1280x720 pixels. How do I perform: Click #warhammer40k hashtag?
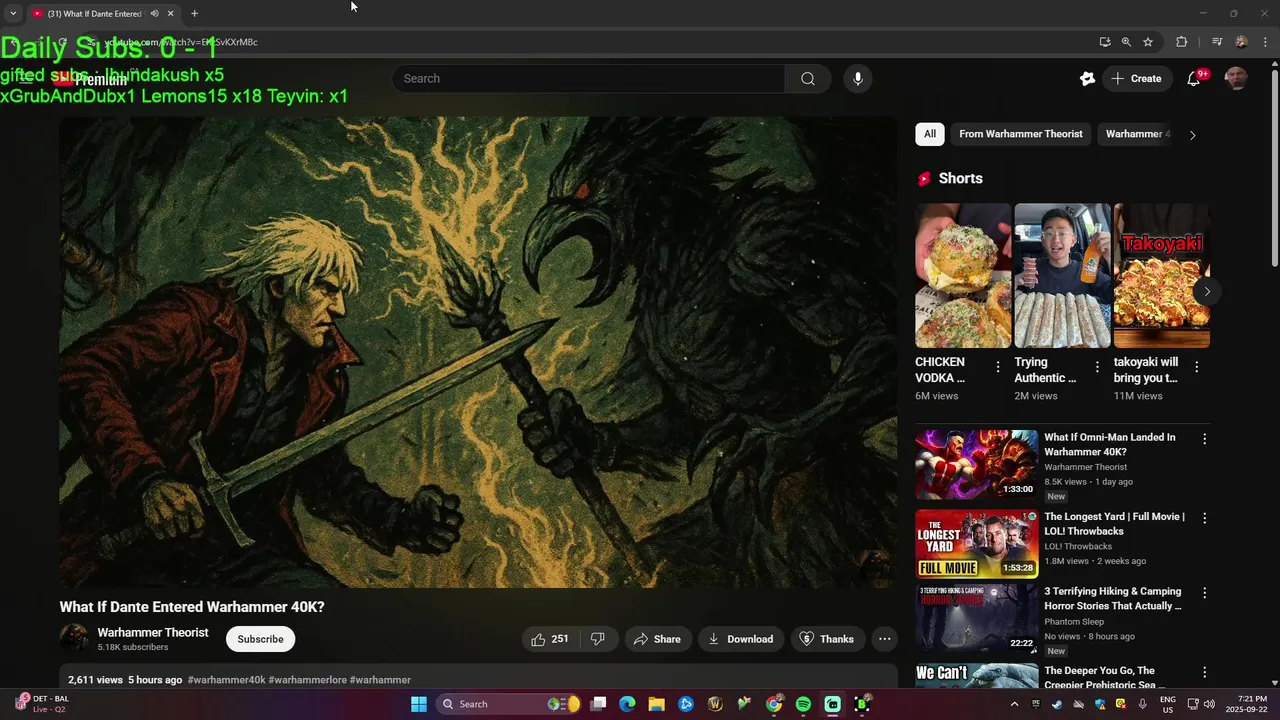(226, 680)
